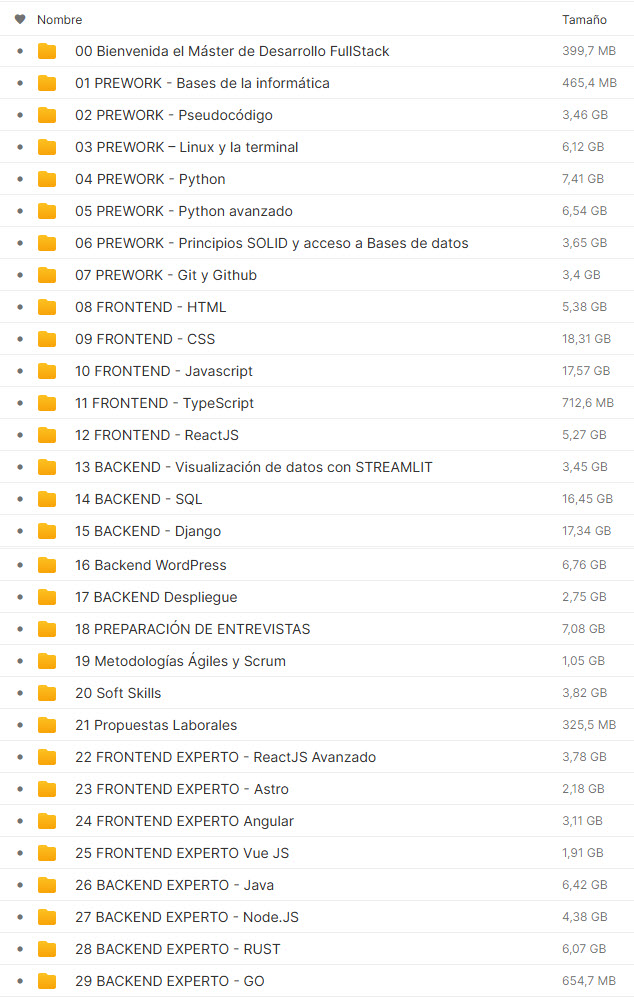Image resolution: width=634 pixels, height=999 pixels.
Task: Click size value '654,7 MB'
Action: coord(589,981)
